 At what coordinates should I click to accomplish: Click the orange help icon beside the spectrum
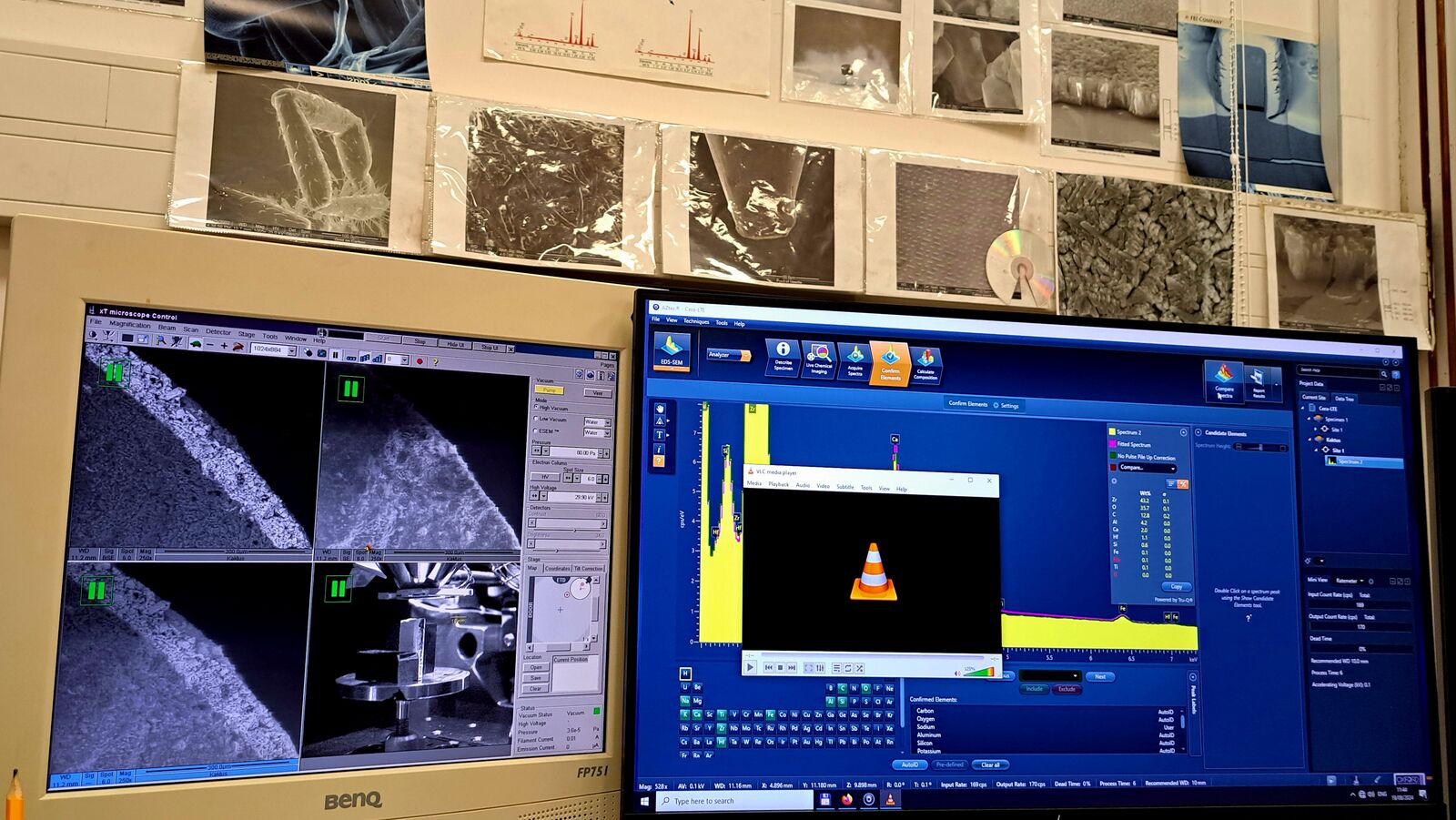coord(660,461)
